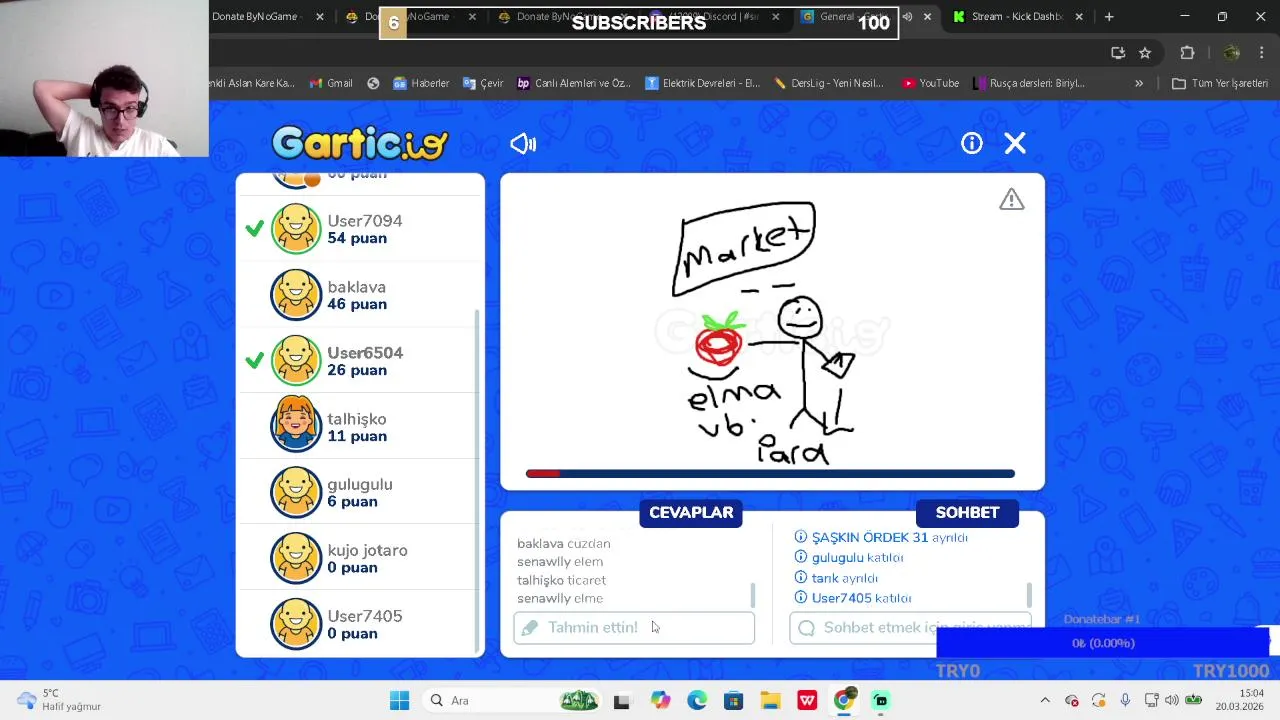Click 'ŞAŞKIN ÖRDEK 31 ayrıldı' chat message
Image resolution: width=1280 pixels, height=720 pixels.
pyautogui.click(x=881, y=537)
